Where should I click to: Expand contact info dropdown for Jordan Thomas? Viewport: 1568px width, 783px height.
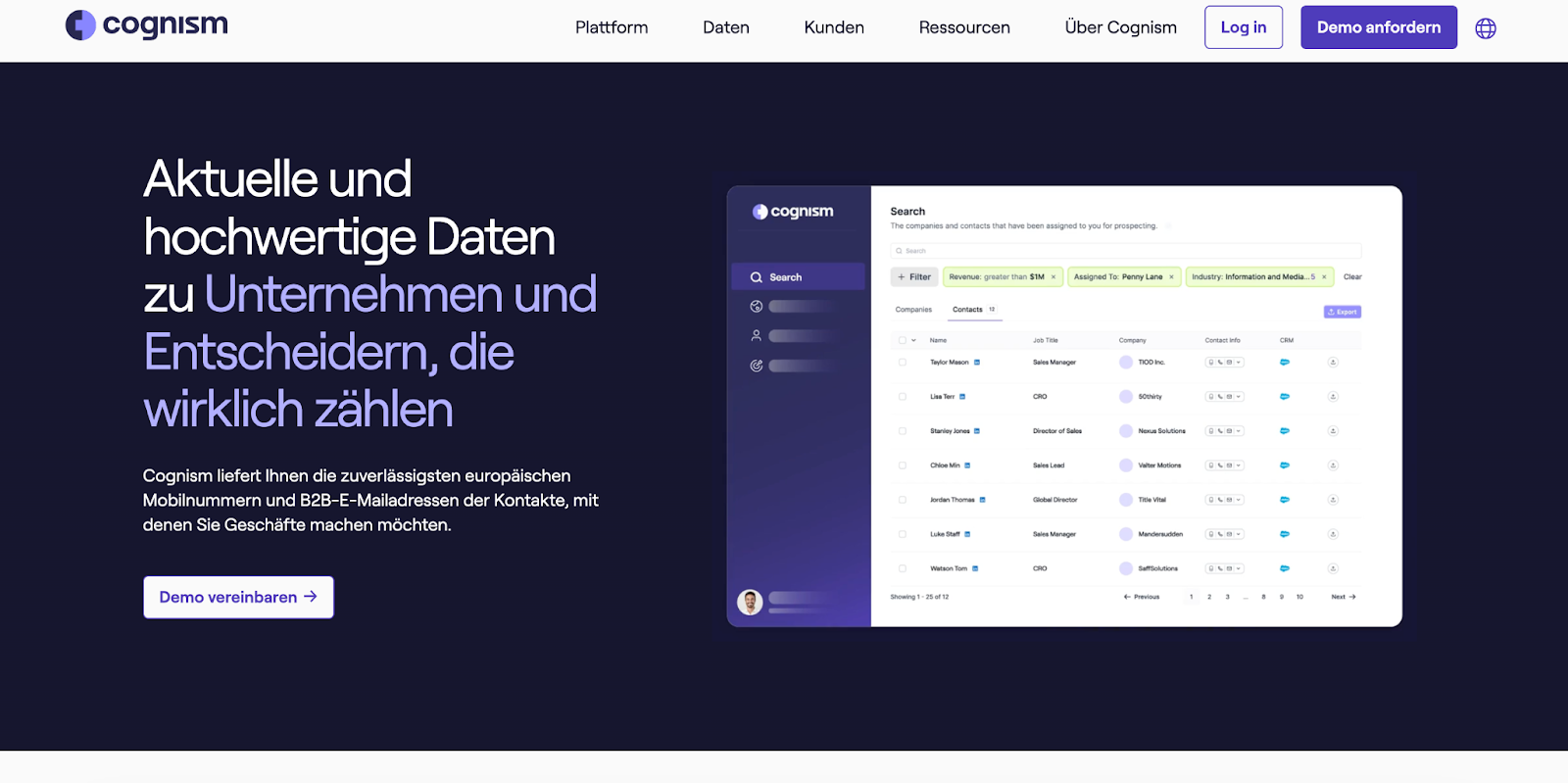[1239, 500]
